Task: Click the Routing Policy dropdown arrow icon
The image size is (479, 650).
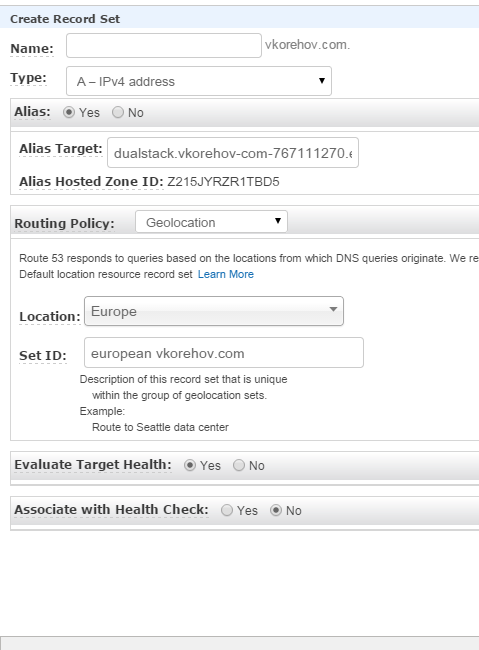Action: click(278, 221)
